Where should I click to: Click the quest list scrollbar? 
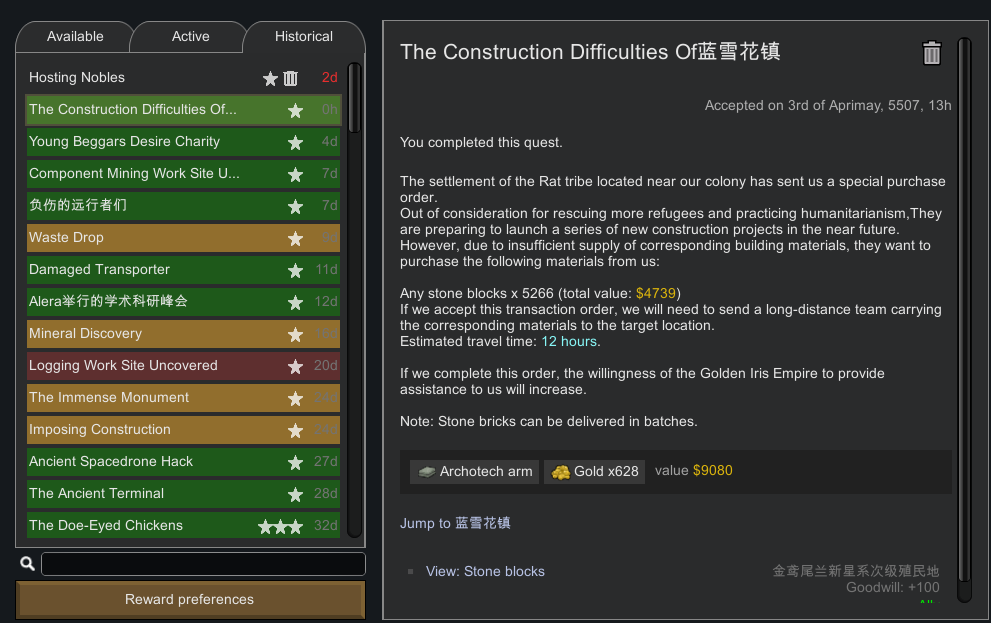(x=355, y=99)
